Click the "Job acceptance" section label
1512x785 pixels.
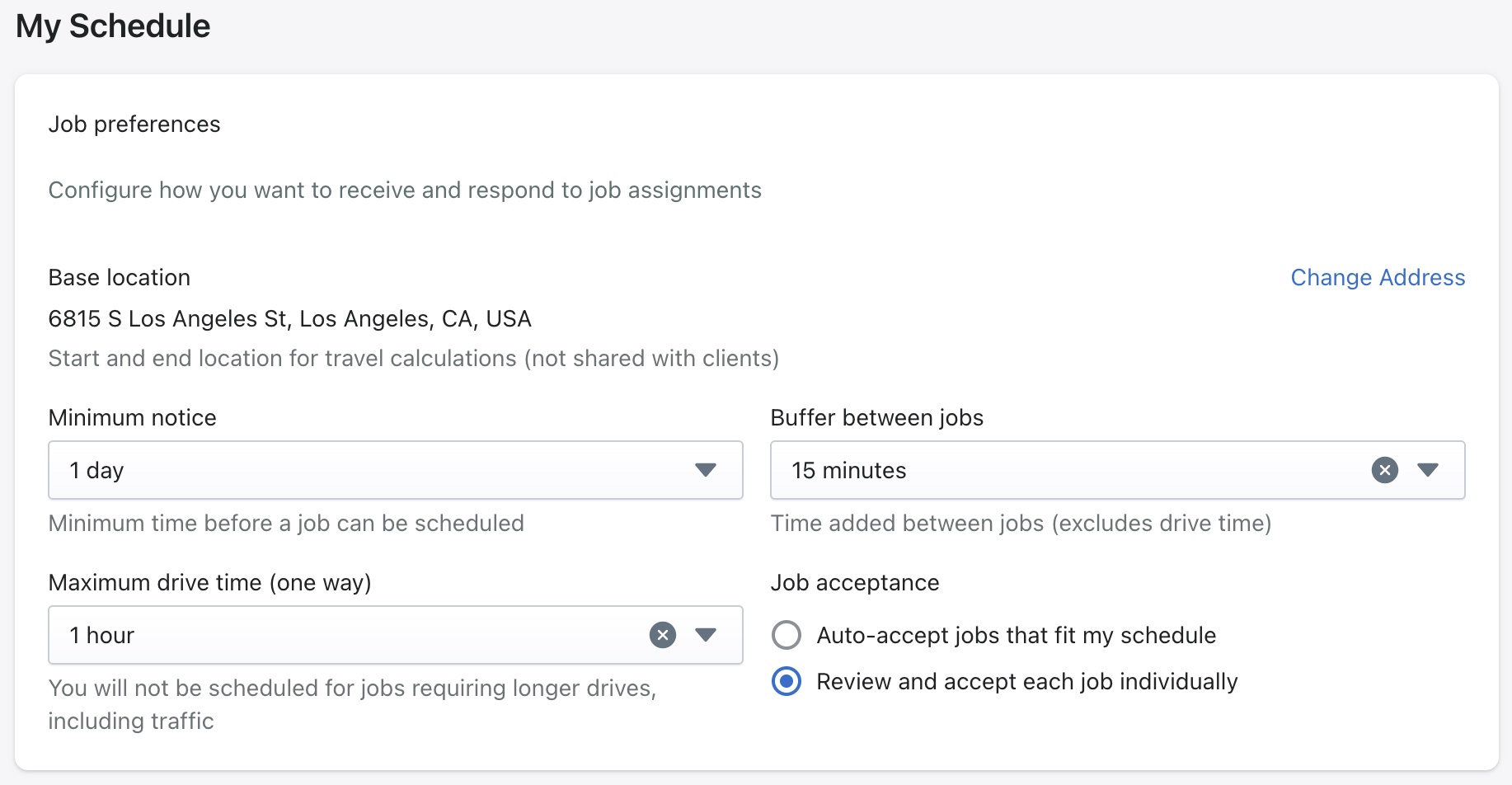[x=854, y=583]
